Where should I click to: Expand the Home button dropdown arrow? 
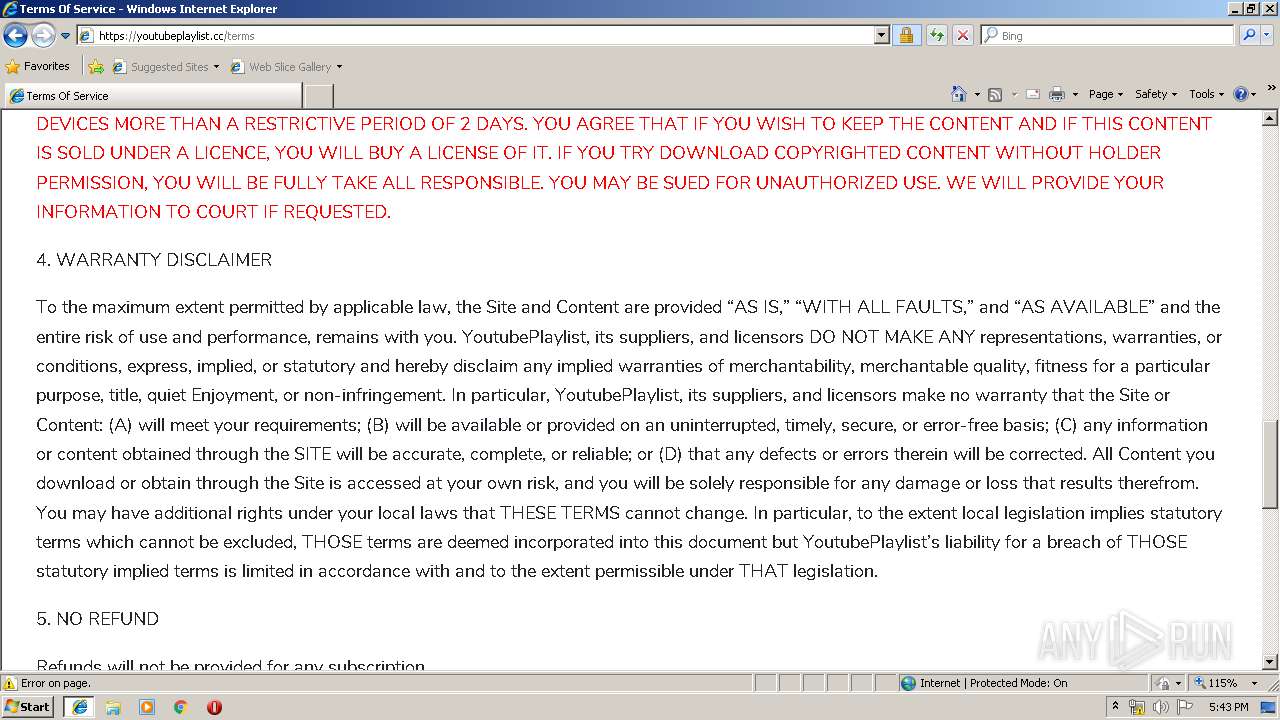click(x=976, y=94)
